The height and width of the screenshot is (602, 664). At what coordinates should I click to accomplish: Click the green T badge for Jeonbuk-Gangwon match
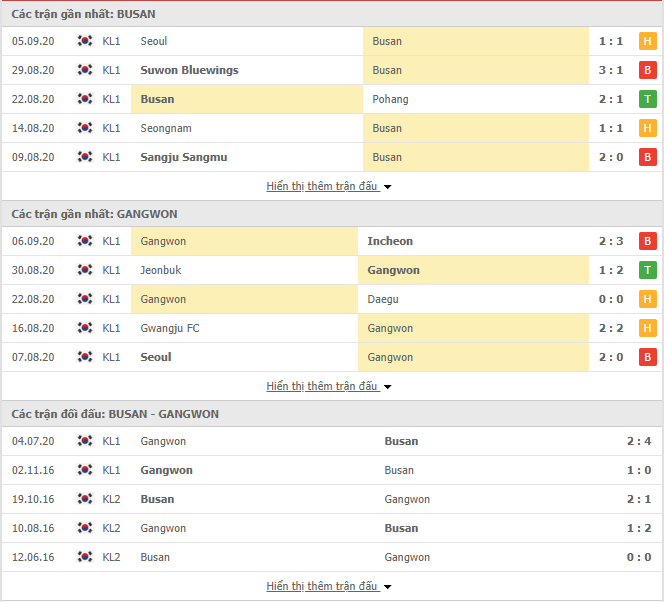point(647,271)
